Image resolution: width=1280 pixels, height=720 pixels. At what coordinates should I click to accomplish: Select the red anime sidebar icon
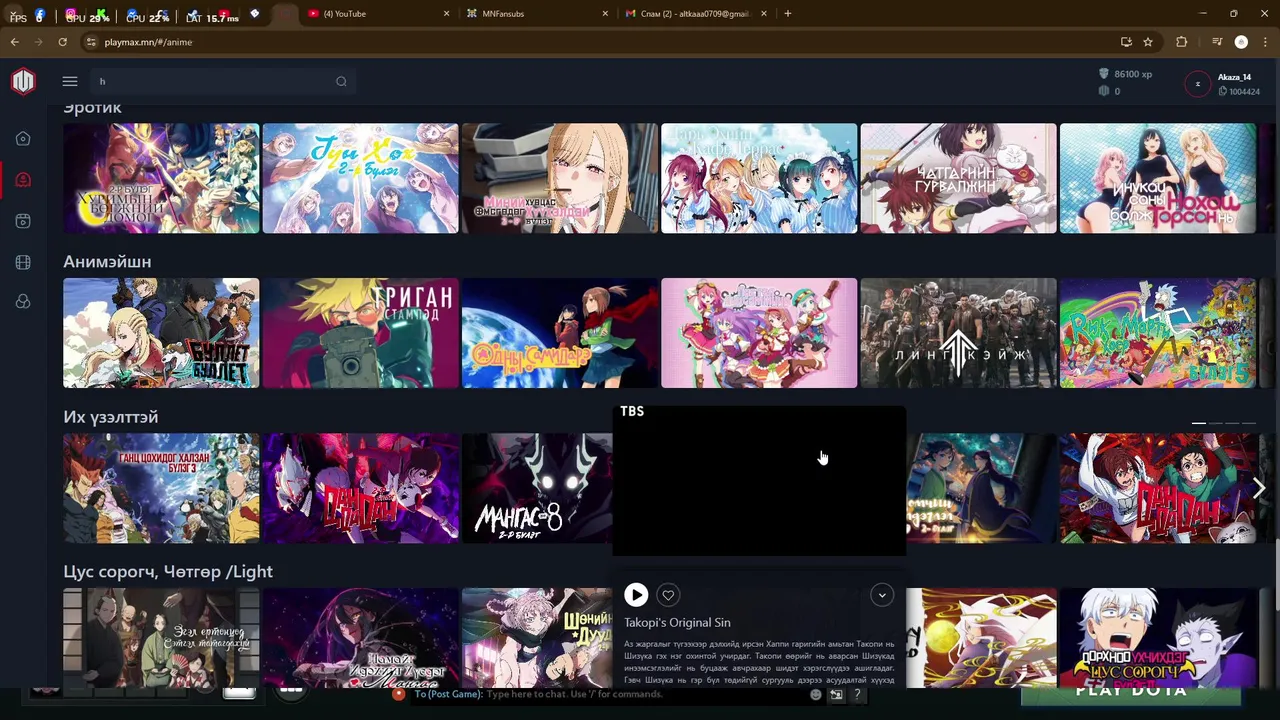tap(23, 180)
